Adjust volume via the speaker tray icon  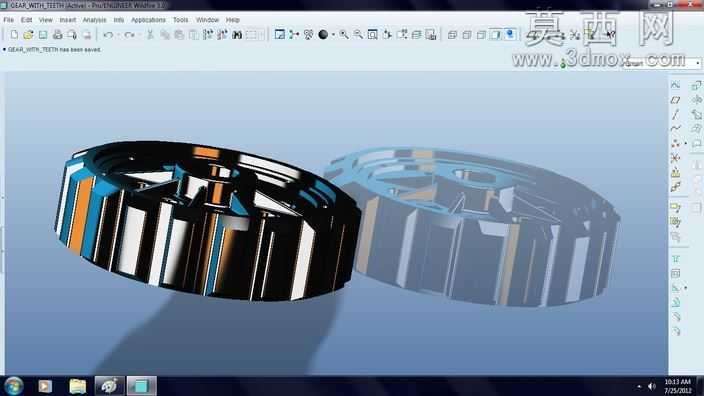point(651,386)
